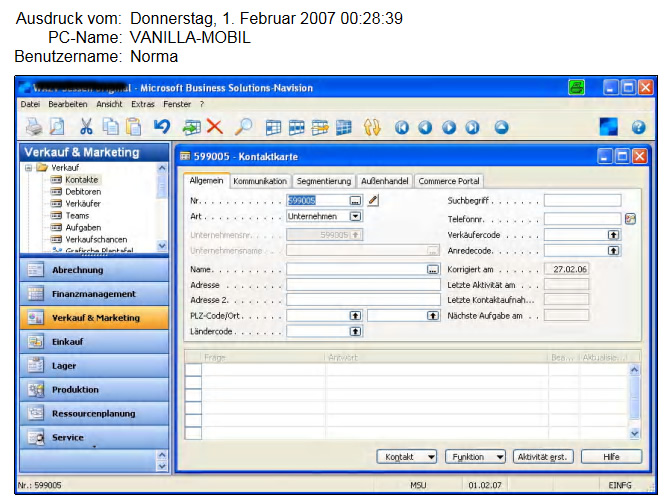Click the red X Delete icon

pyautogui.click(x=215, y=127)
